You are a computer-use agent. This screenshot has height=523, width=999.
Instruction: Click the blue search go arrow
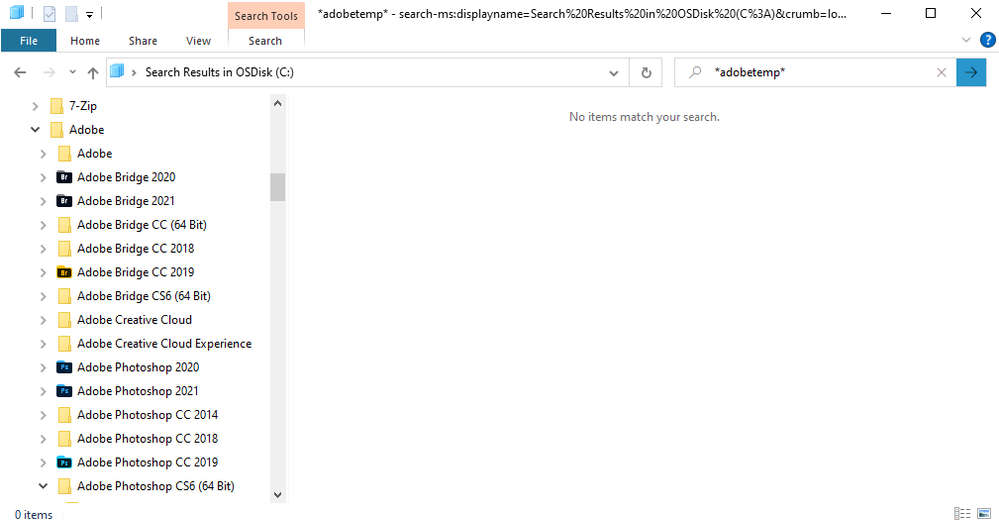pos(971,73)
